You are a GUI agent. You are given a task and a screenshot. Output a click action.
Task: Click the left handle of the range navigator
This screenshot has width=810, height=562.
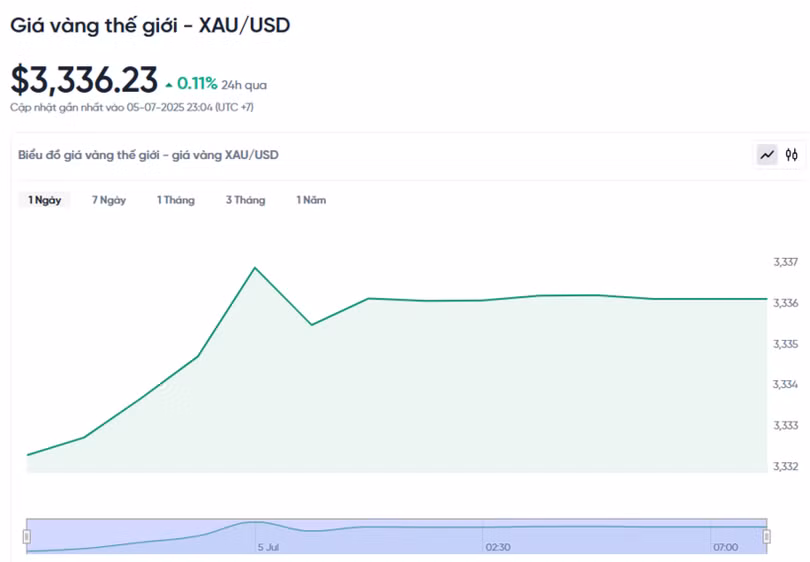point(27,536)
